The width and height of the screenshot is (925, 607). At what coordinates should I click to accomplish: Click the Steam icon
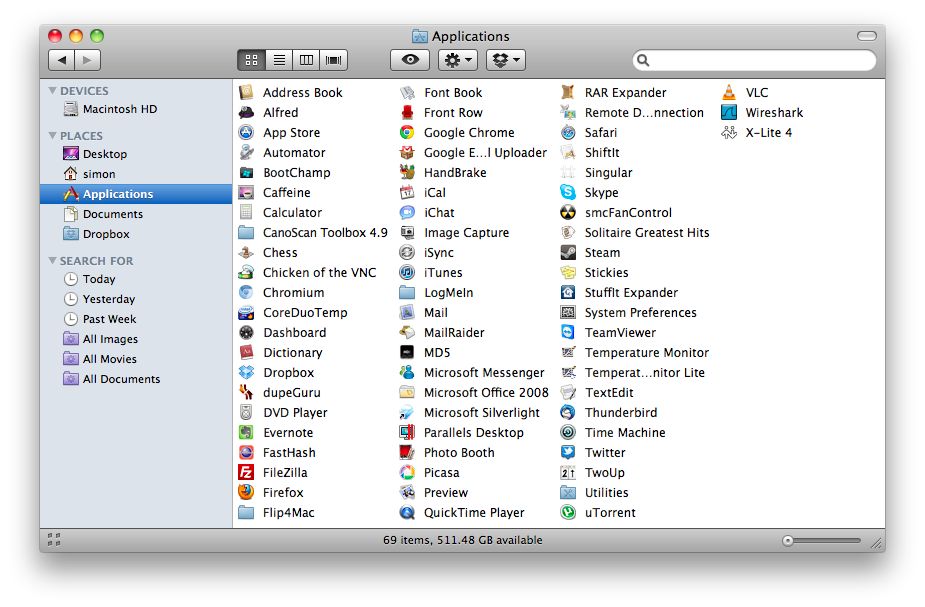568,252
